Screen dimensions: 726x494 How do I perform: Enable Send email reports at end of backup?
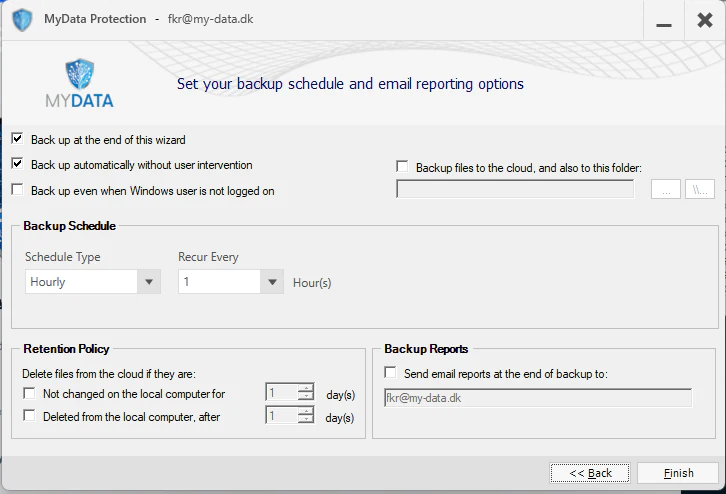[x=390, y=372]
